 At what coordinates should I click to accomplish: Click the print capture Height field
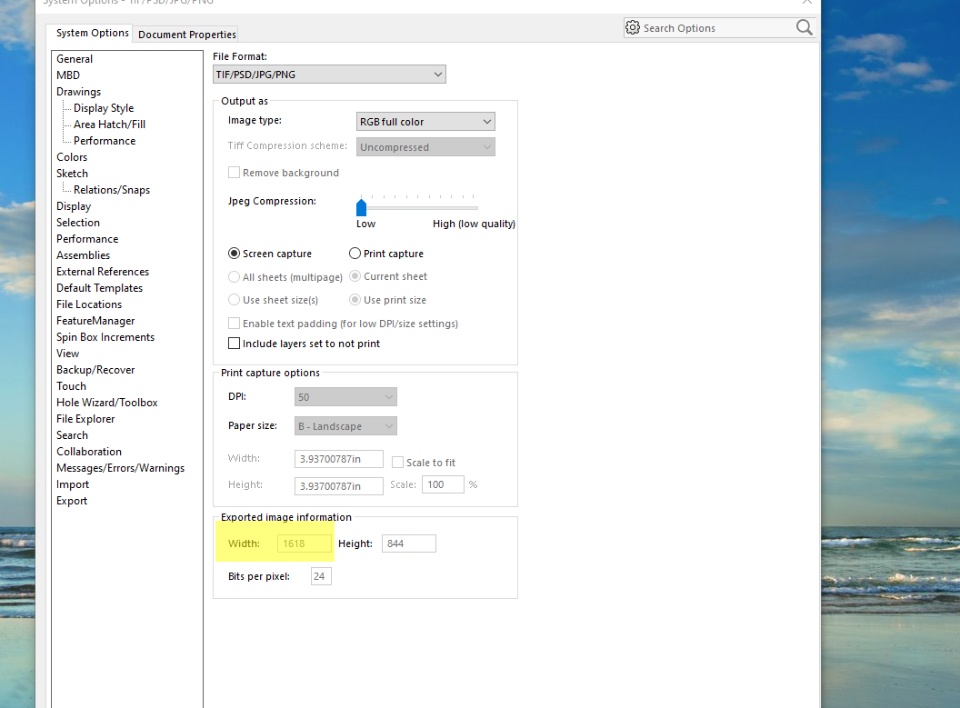click(x=339, y=486)
